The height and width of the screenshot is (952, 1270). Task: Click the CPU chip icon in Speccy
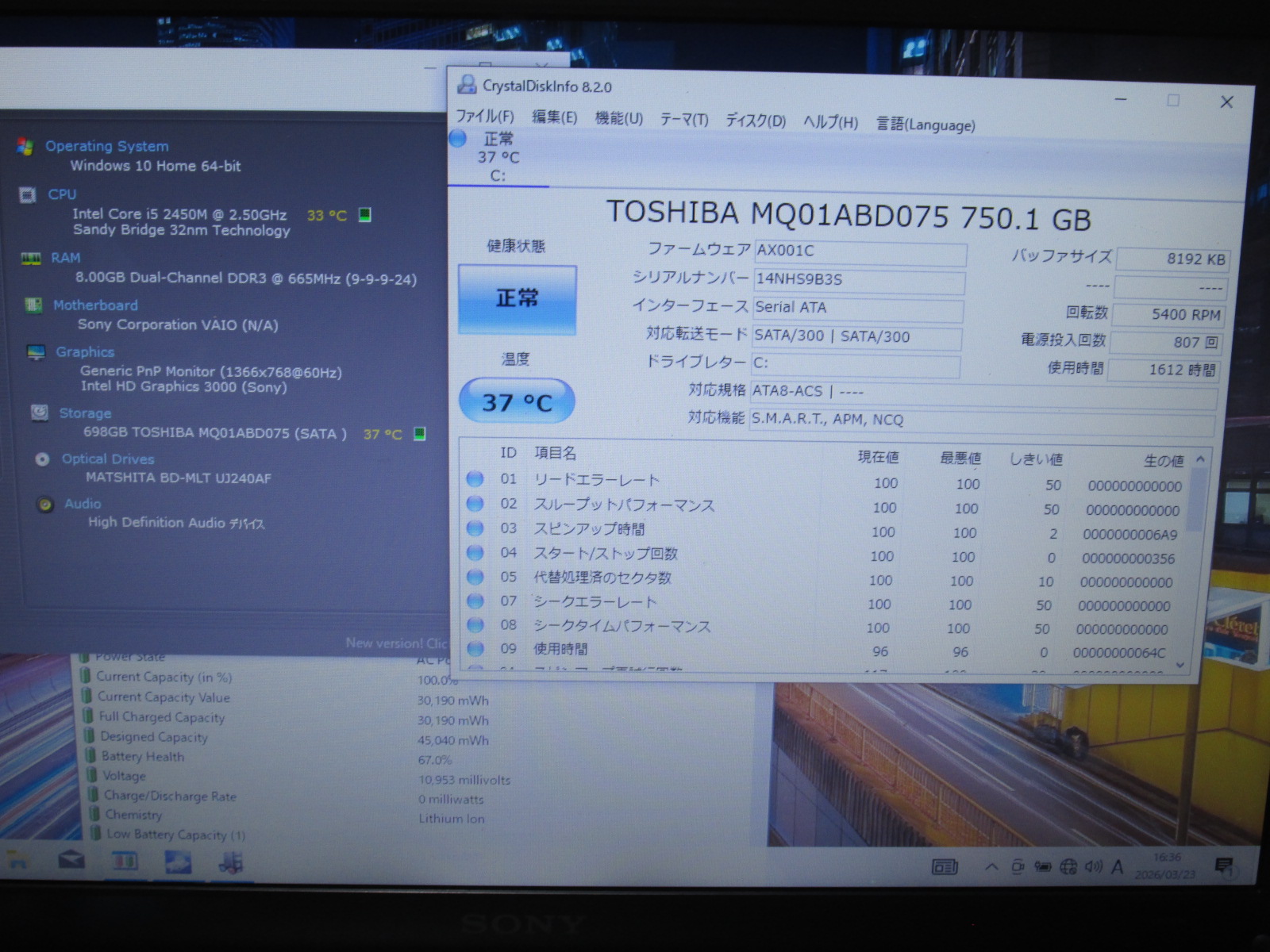[x=28, y=195]
